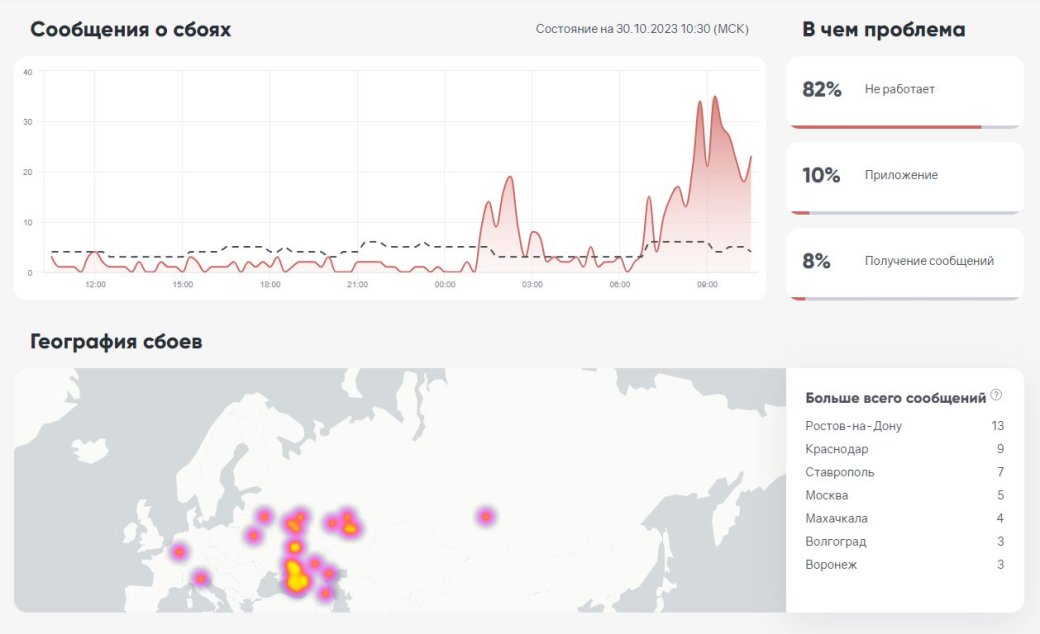Click the "12:00" time axis label
The height and width of the screenshot is (634, 1040).
[95, 285]
